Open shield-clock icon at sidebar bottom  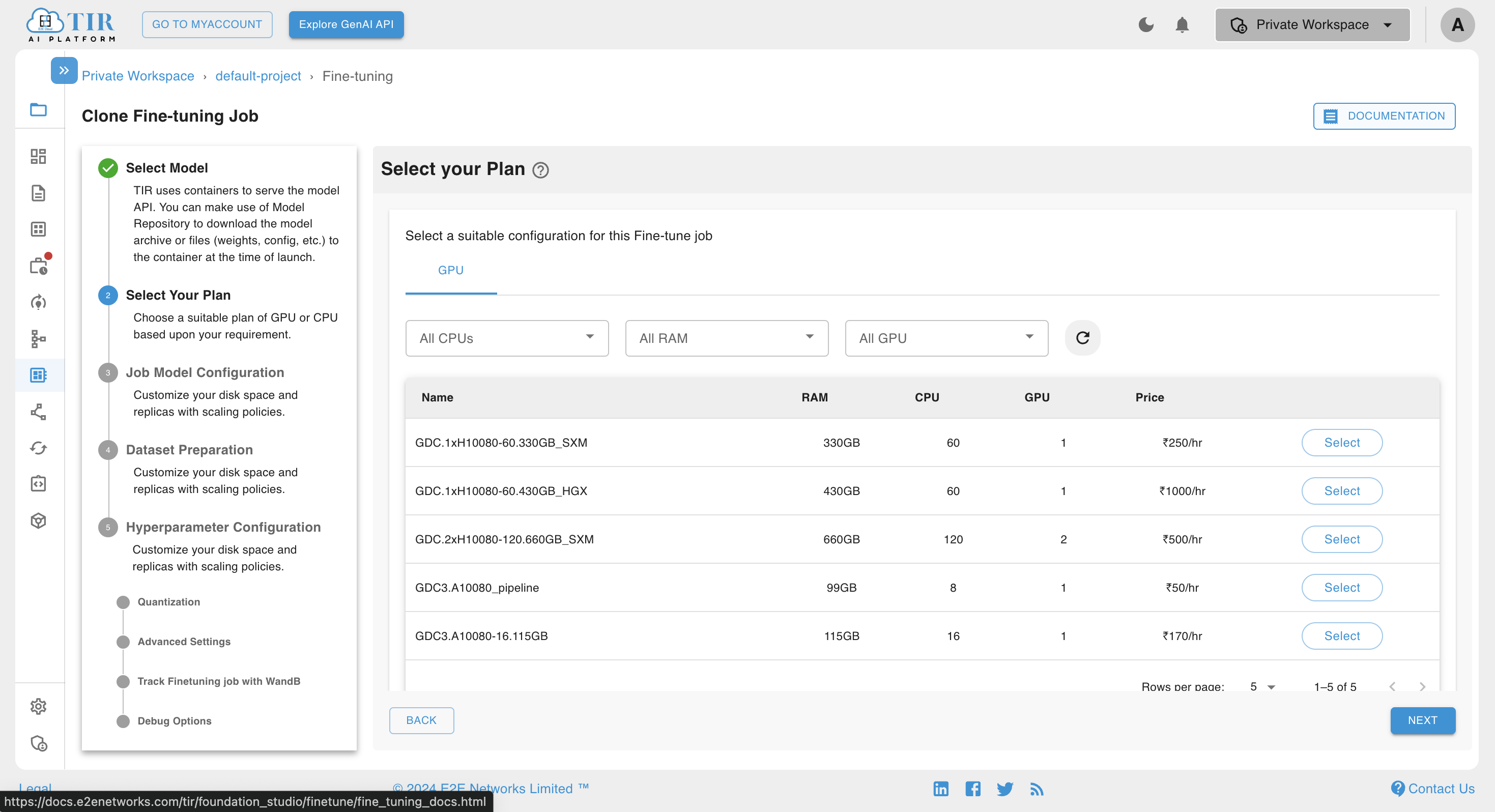point(38,743)
